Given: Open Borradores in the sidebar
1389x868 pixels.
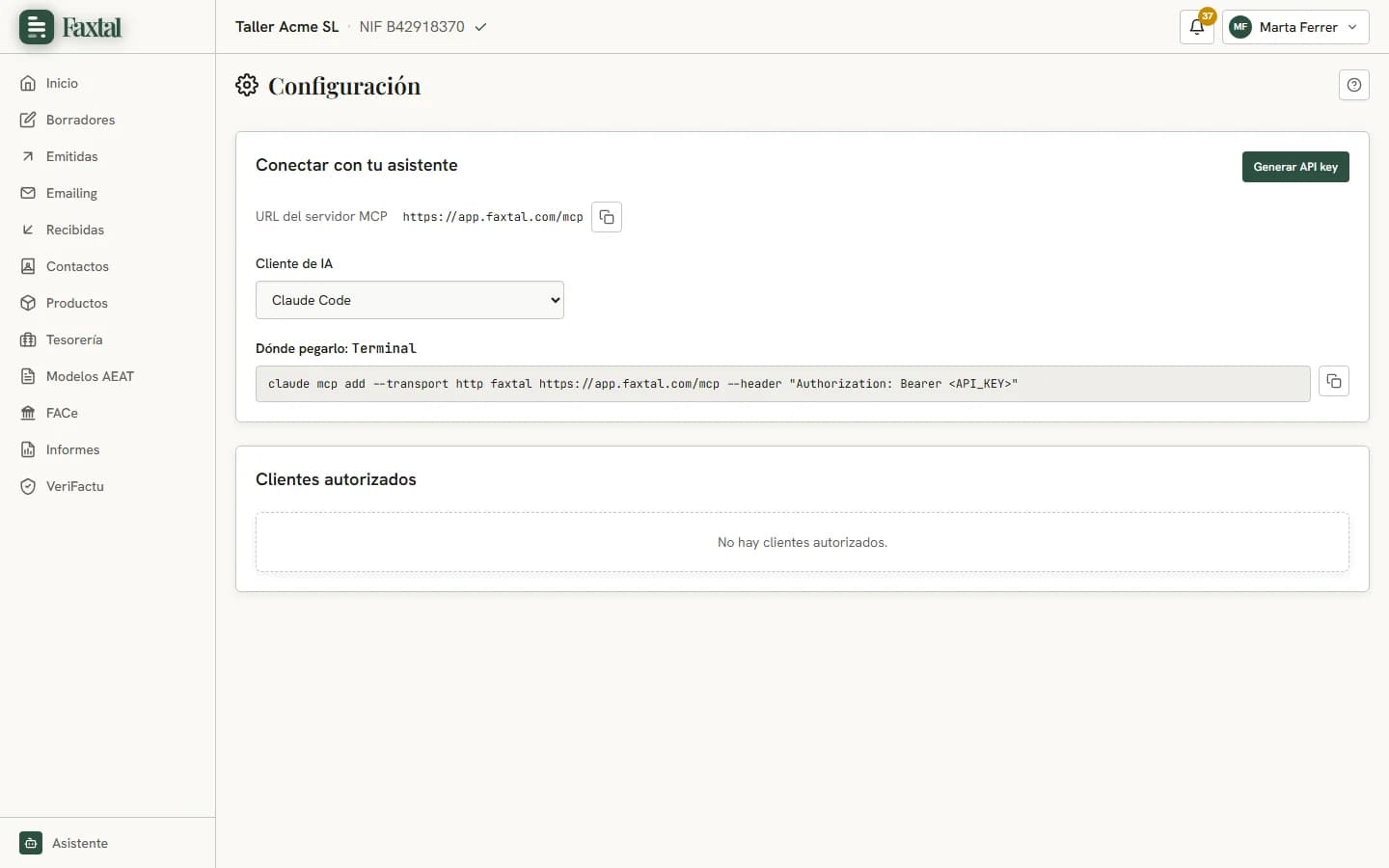Looking at the screenshot, I should pos(80,120).
